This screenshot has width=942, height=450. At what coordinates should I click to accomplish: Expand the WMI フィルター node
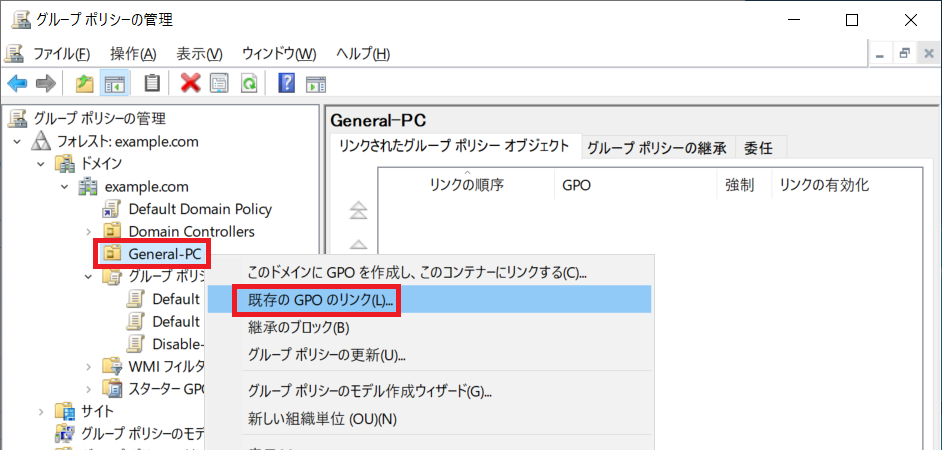89,366
